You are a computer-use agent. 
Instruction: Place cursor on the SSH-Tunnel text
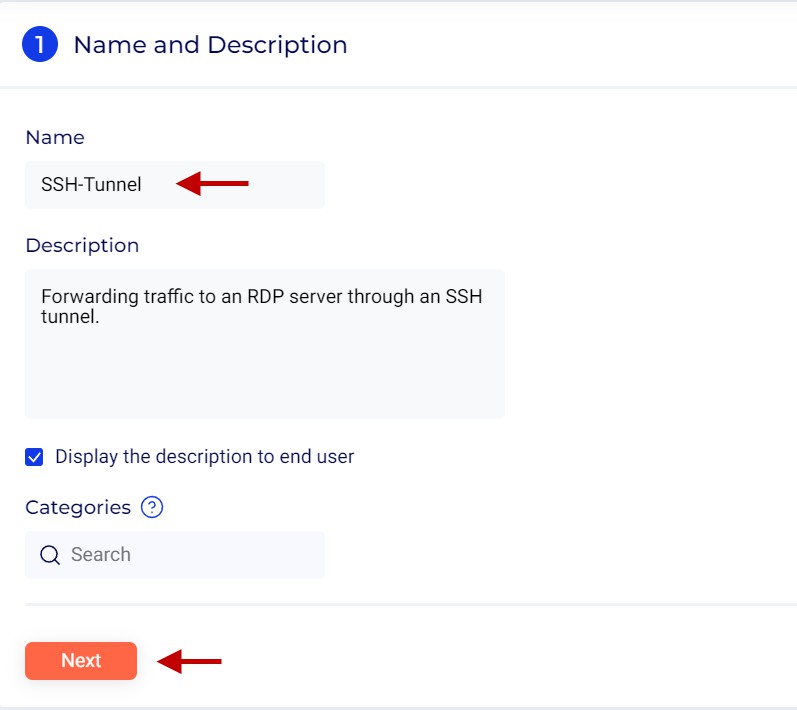(91, 185)
